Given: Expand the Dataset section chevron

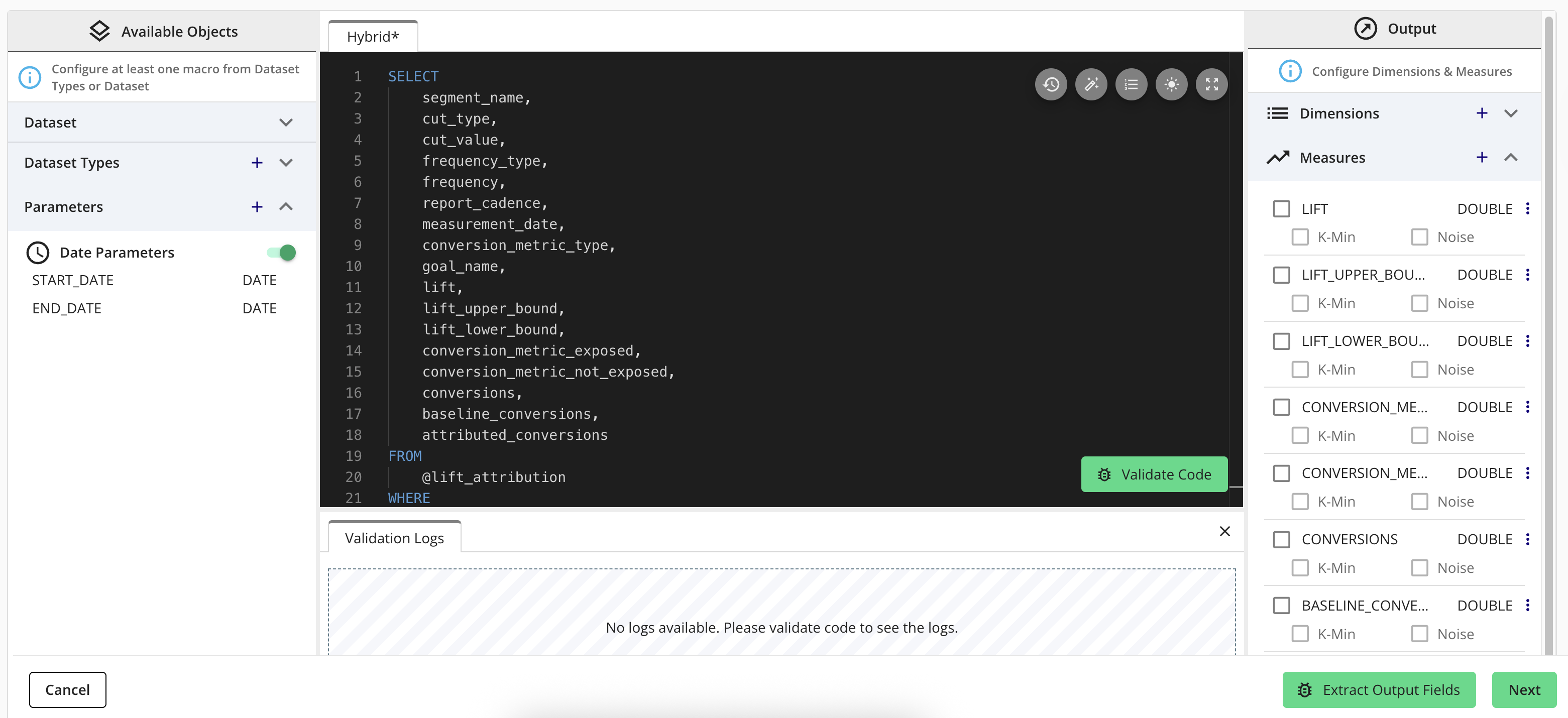Looking at the screenshot, I should pos(285,123).
